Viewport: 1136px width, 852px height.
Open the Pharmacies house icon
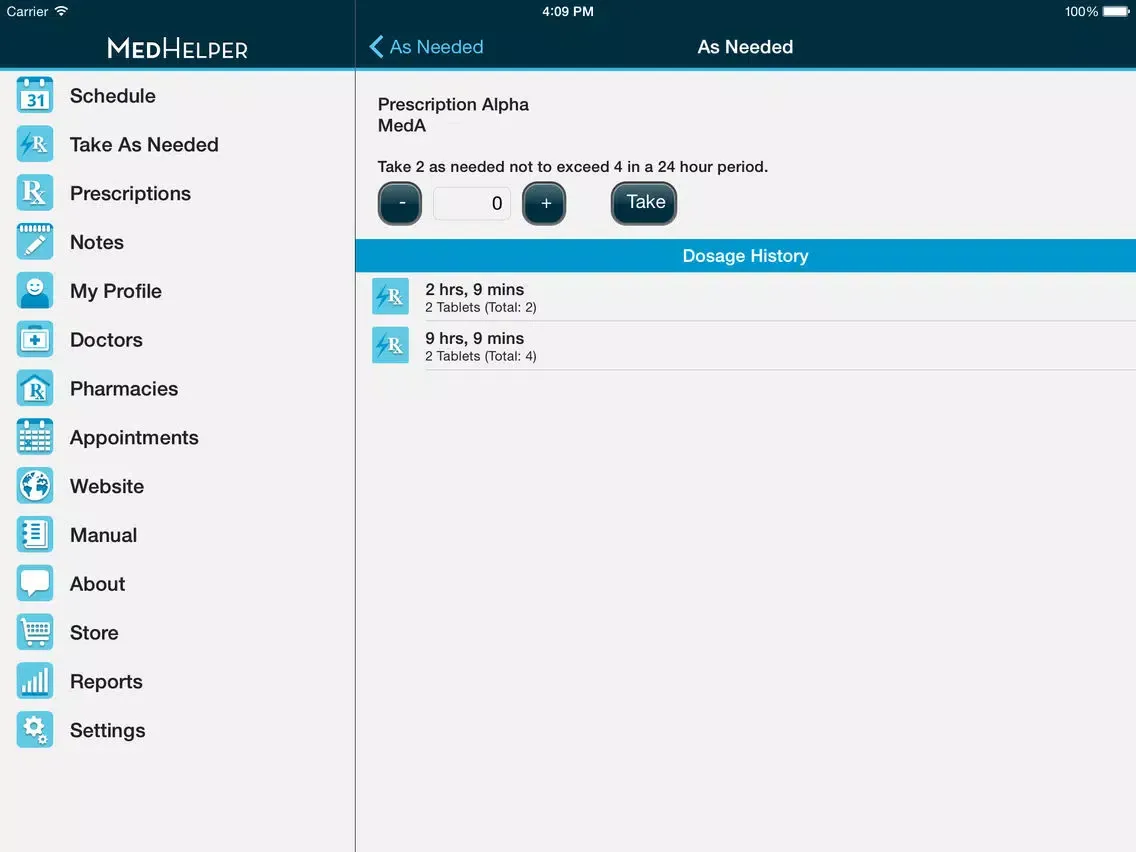(x=35, y=388)
